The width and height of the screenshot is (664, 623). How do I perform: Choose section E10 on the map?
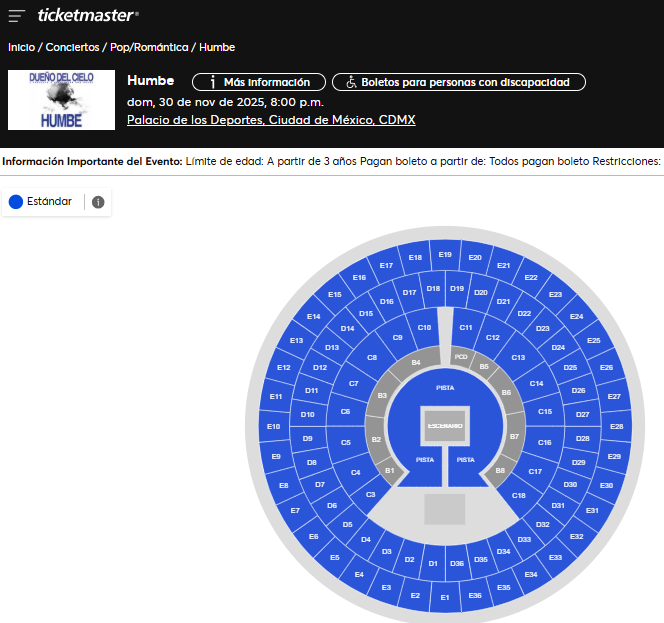pyautogui.click(x=274, y=426)
